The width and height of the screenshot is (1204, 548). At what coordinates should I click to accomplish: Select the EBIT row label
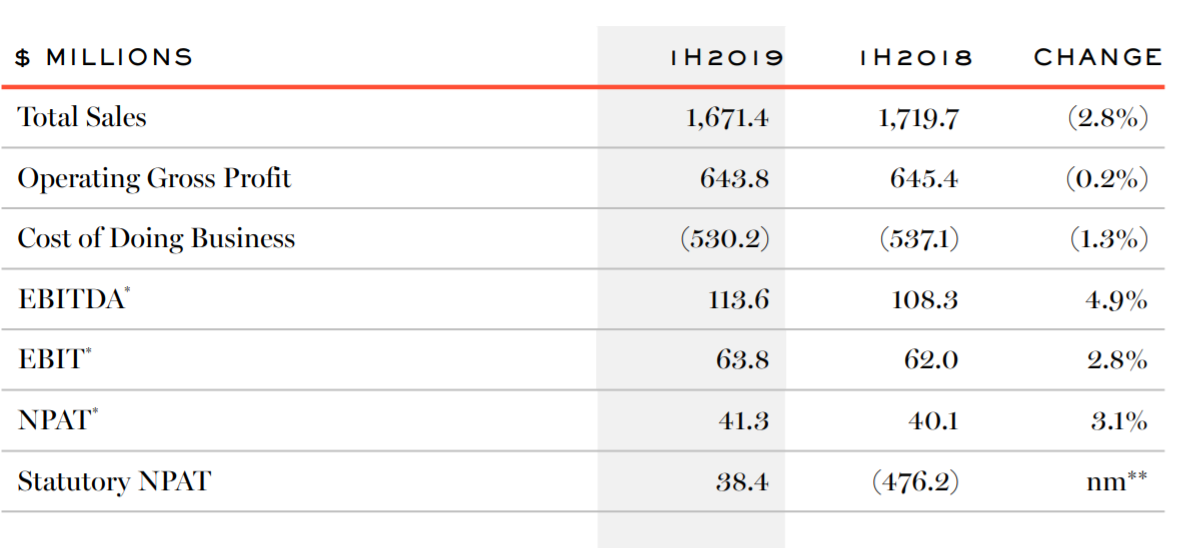54,359
